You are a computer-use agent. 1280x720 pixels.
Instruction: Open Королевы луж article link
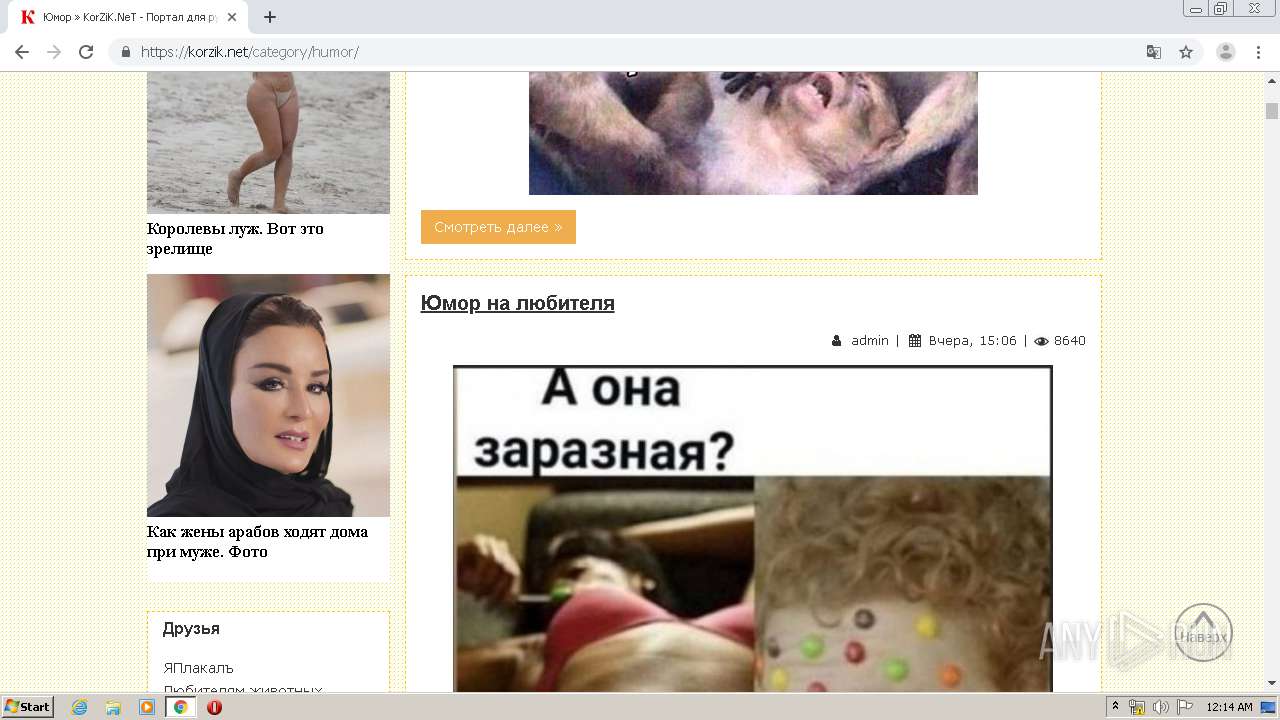click(x=235, y=238)
